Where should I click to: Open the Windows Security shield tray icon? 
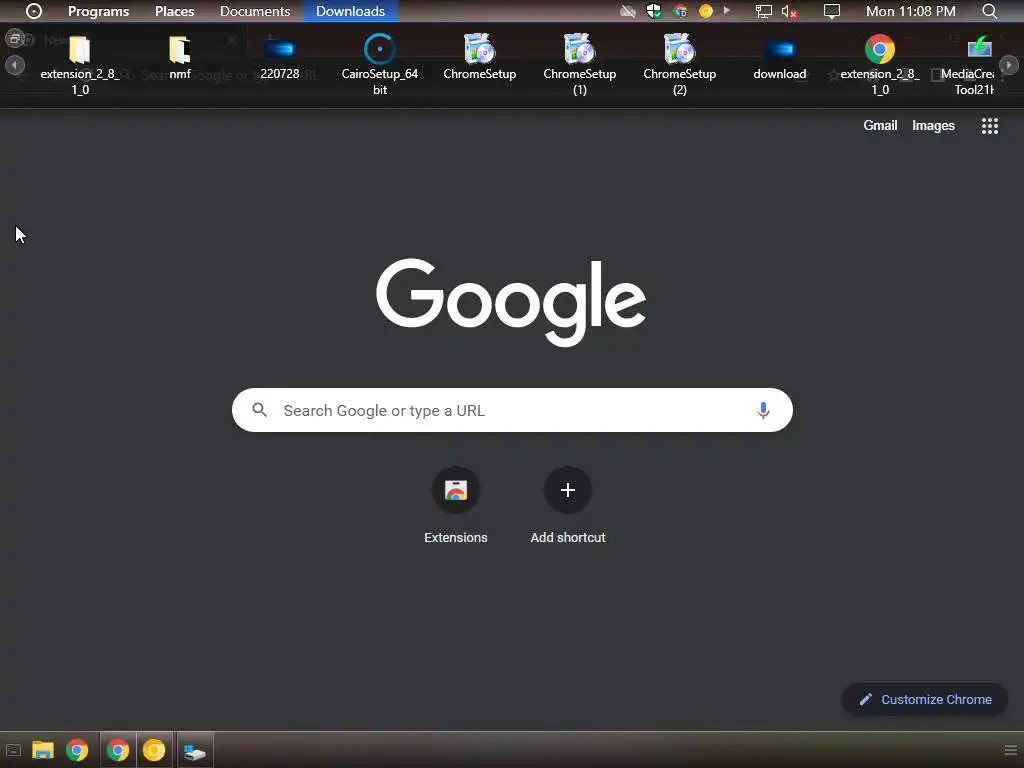tap(654, 11)
